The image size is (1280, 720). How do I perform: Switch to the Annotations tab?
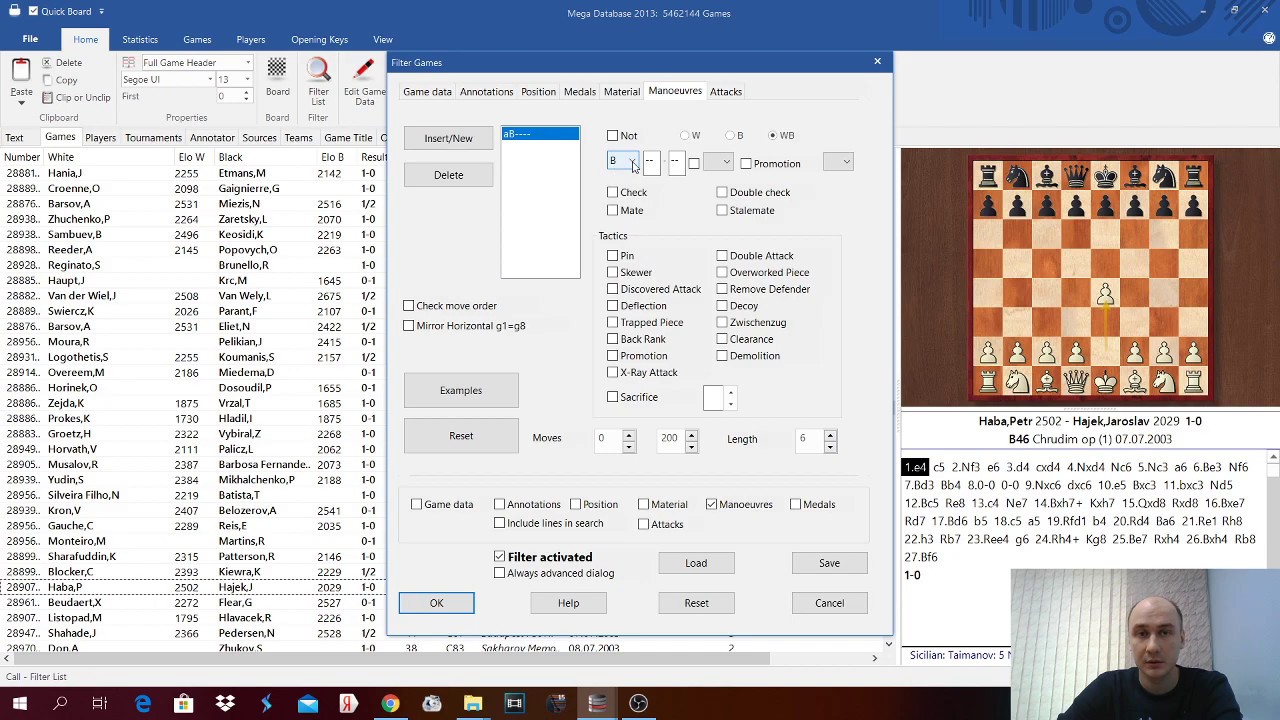point(486,92)
